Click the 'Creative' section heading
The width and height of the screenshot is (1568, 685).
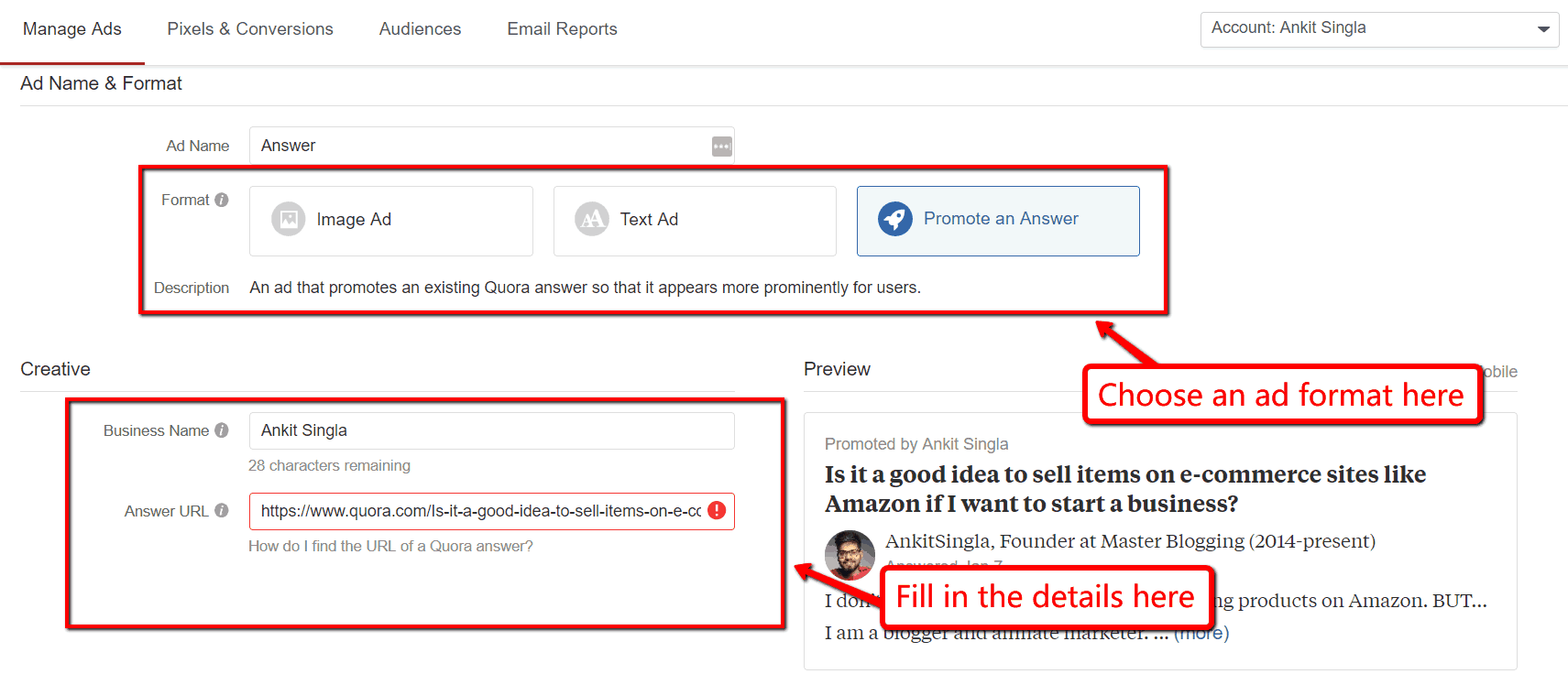point(55,369)
